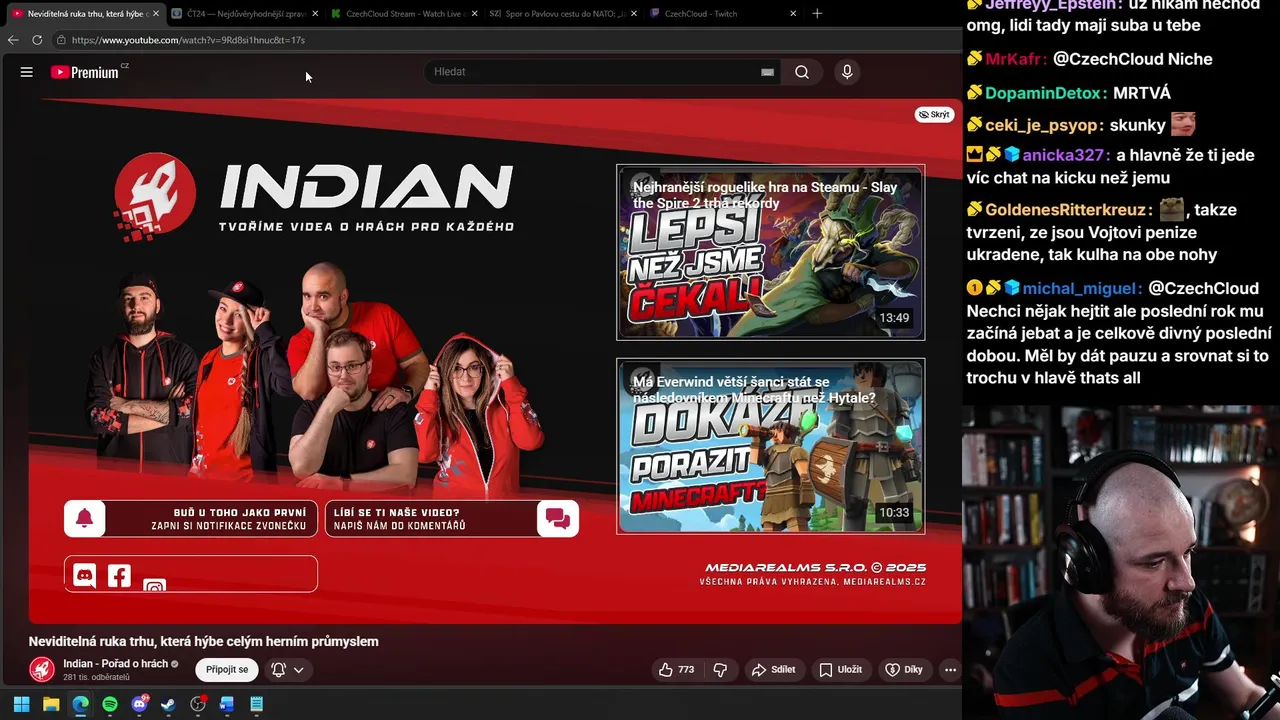Open the on-screen keyboard icon in search
The image size is (1280, 720).
767,72
